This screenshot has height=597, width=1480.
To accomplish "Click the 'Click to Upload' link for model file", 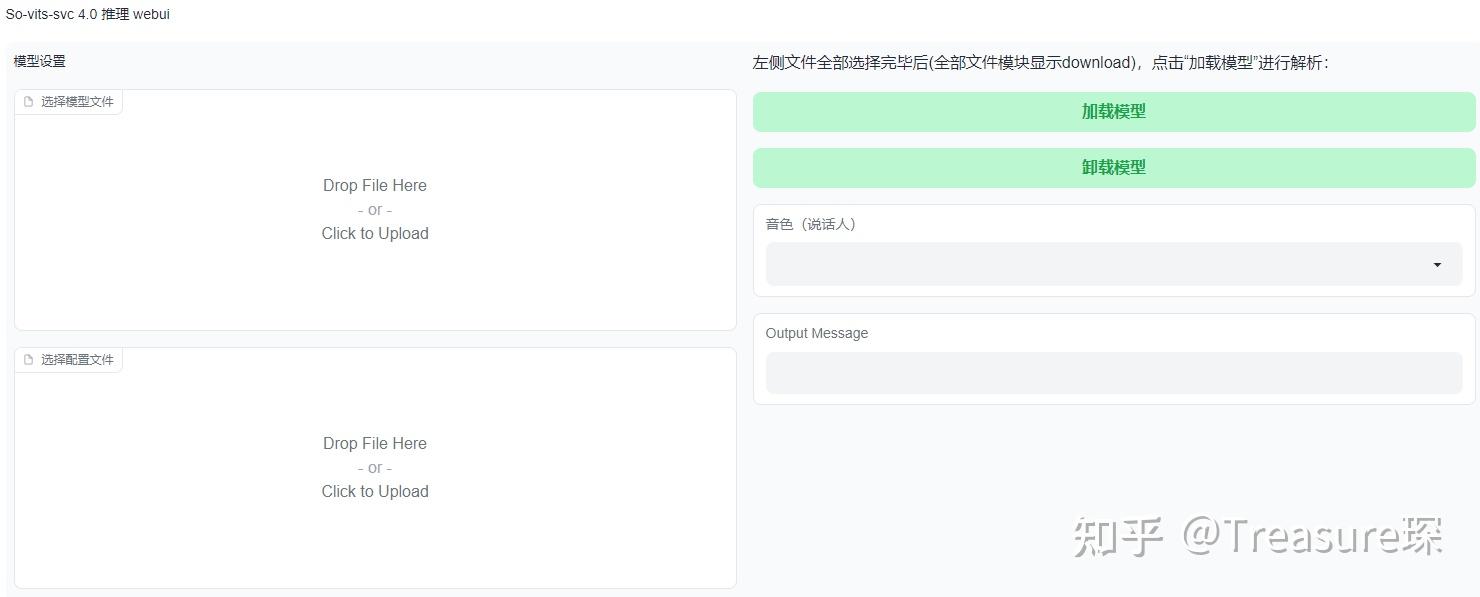I will 374,233.
